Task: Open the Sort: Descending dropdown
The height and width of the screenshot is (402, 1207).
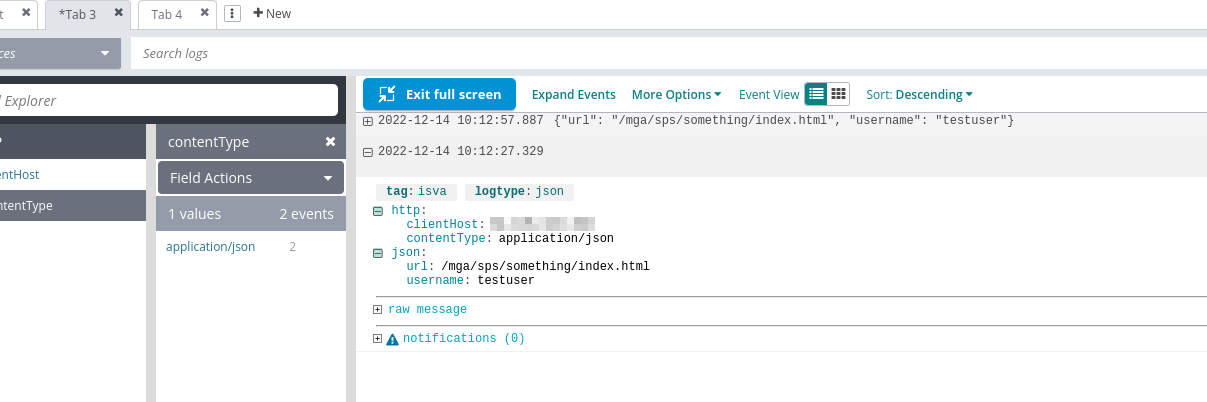Action: [x=919, y=95]
